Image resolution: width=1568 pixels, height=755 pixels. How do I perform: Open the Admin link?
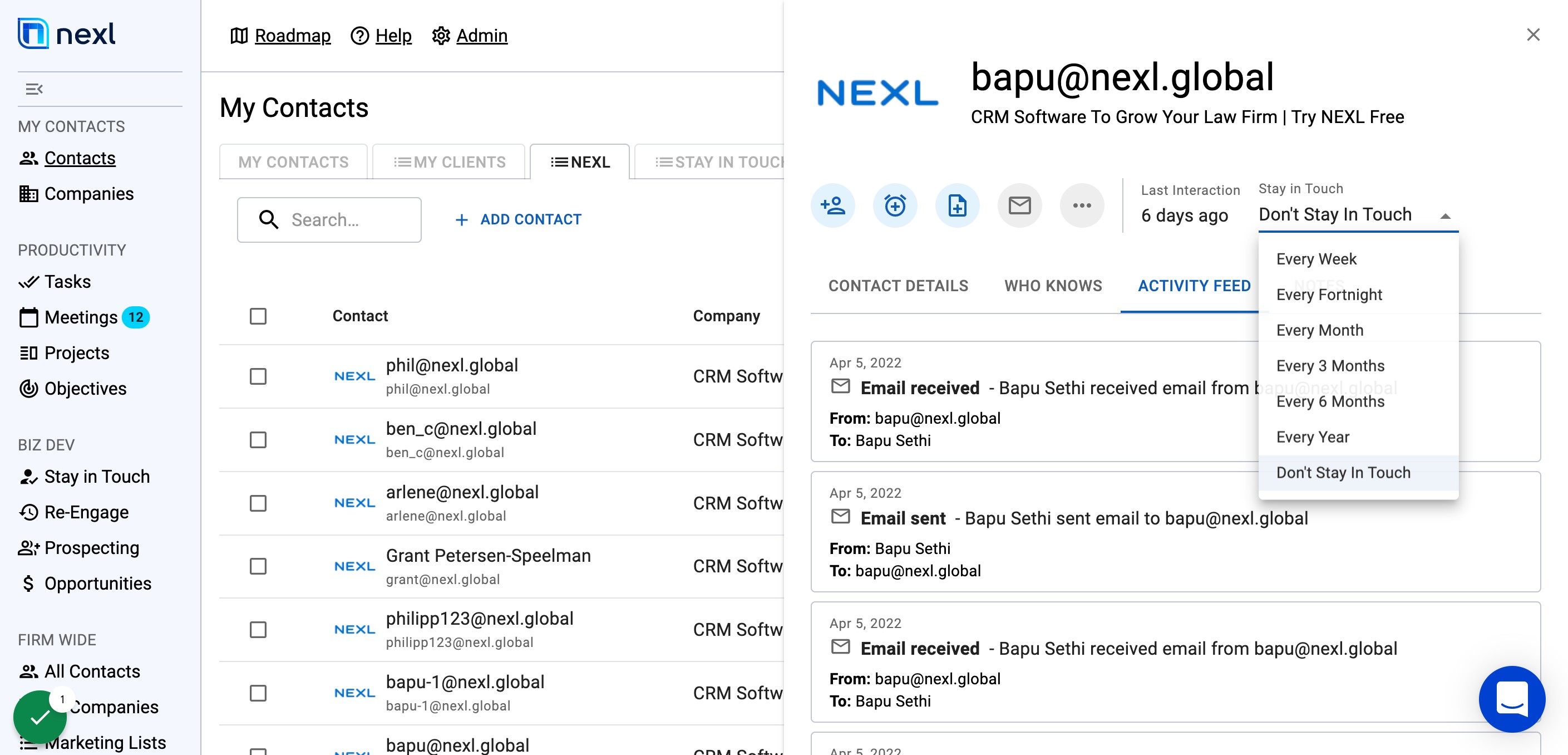click(469, 36)
